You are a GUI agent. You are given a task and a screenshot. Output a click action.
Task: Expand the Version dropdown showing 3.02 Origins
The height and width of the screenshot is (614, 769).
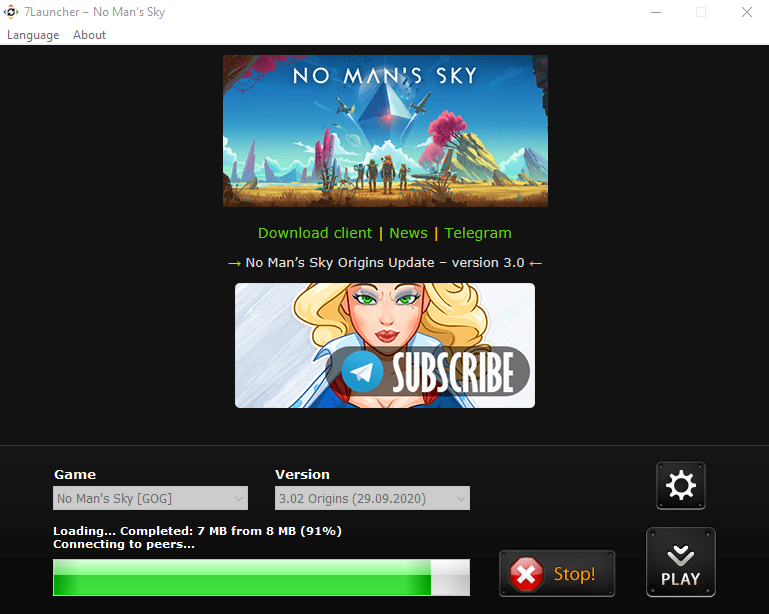point(372,498)
